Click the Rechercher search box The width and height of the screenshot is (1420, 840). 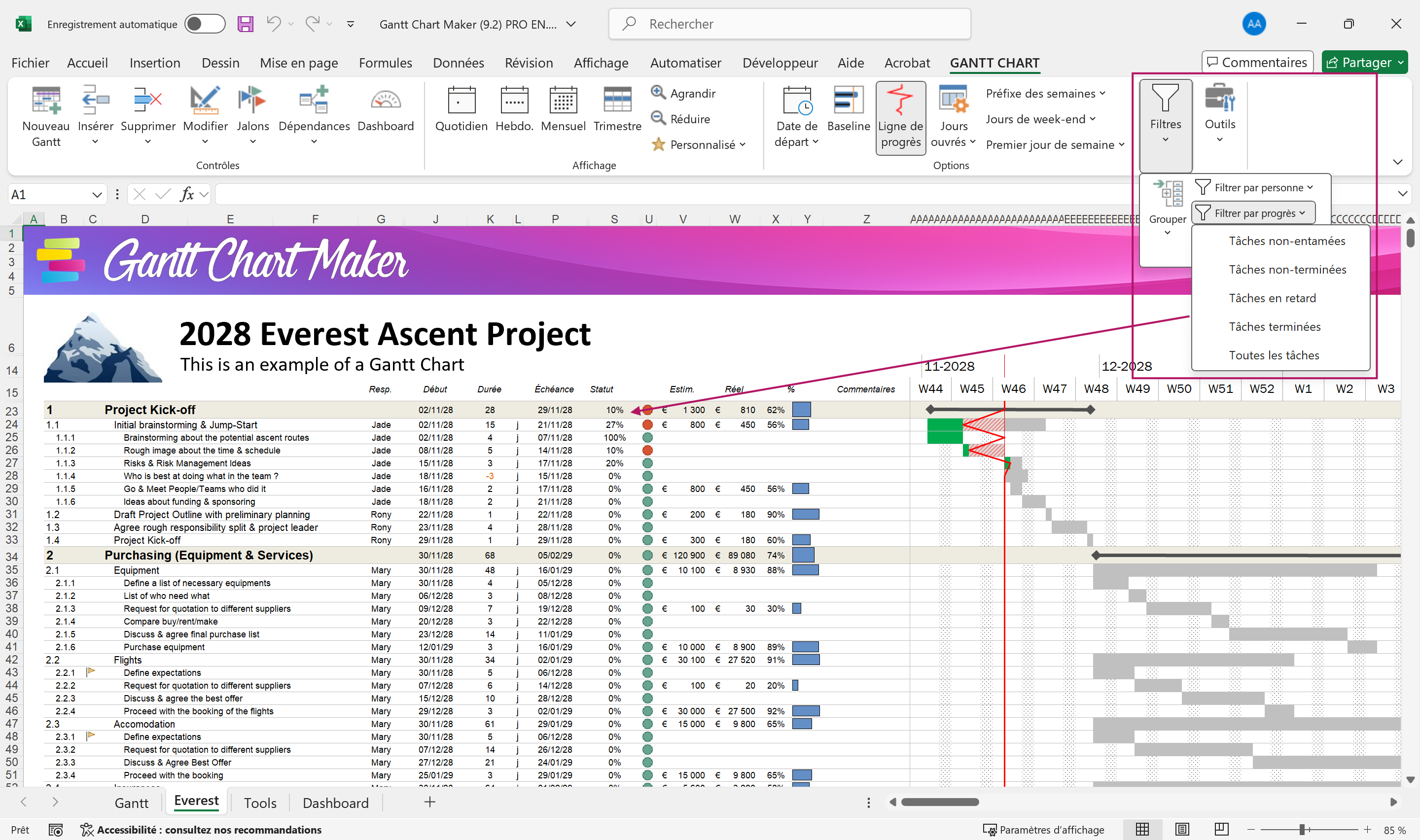[x=789, y=24]
